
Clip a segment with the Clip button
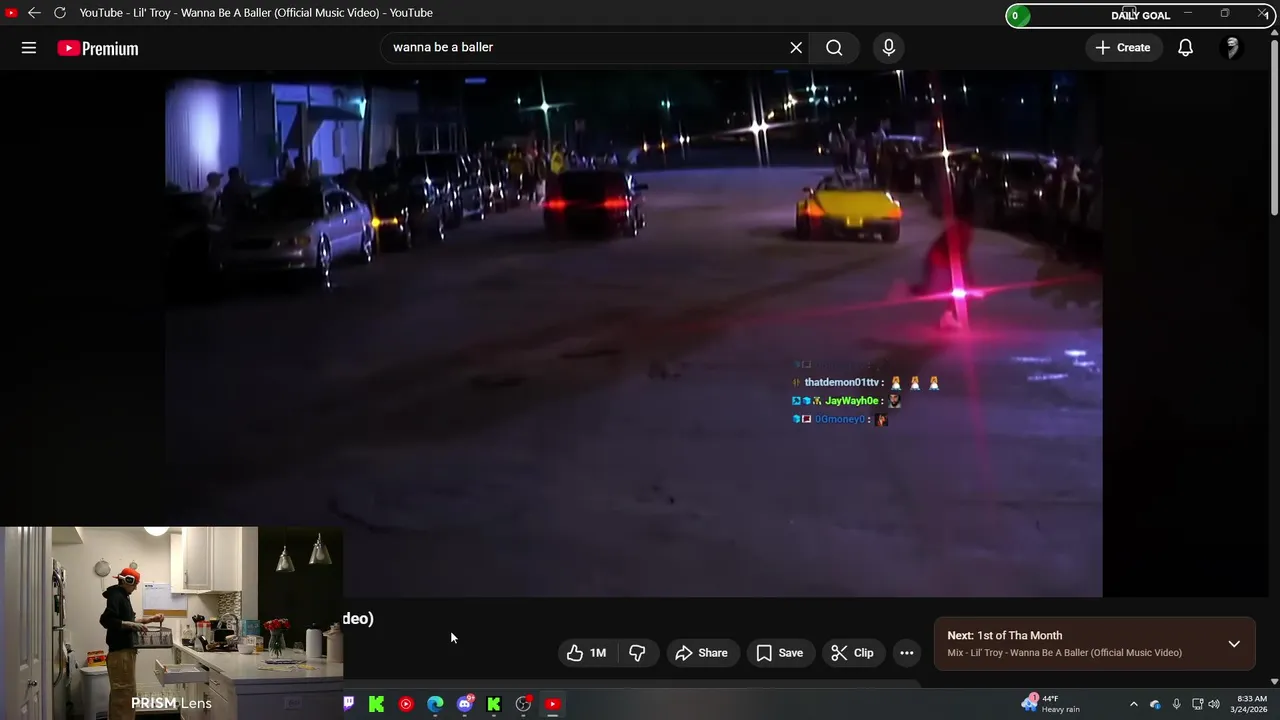click(853, 653)
